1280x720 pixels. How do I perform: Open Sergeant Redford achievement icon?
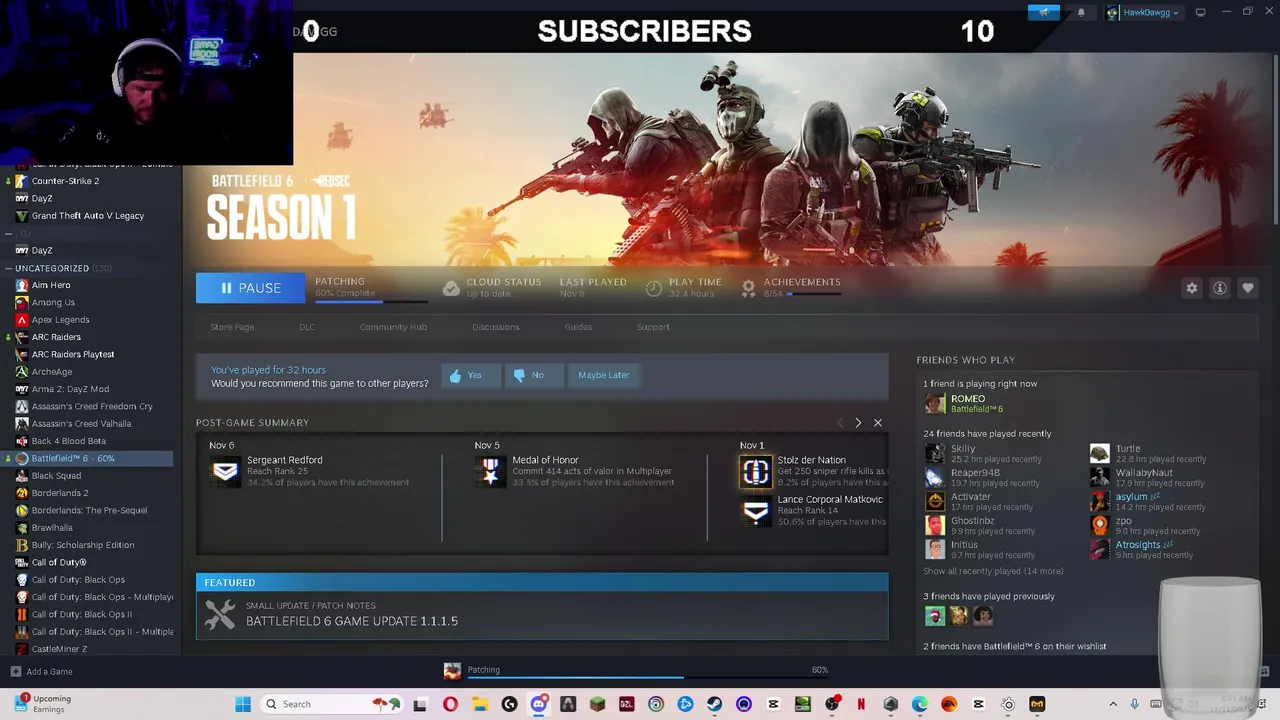tap(225, 471)
